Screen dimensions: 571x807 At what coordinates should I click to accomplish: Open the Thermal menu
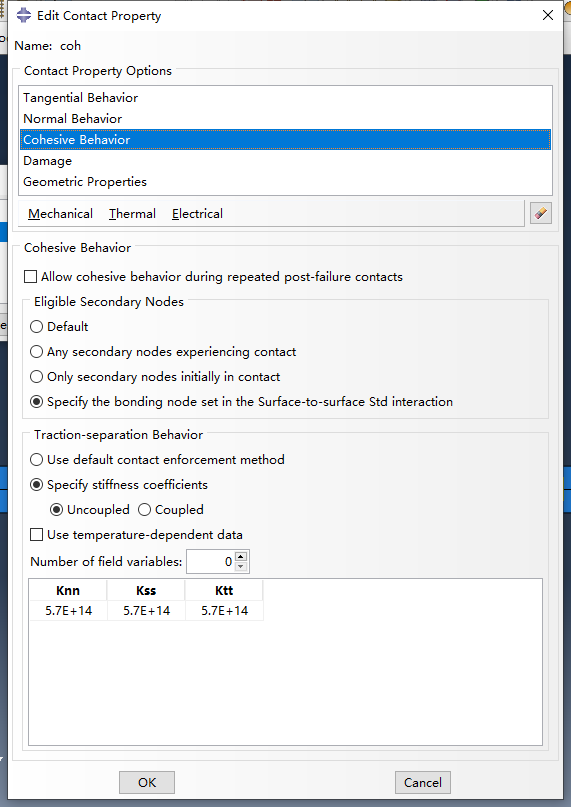click(132, 214)
